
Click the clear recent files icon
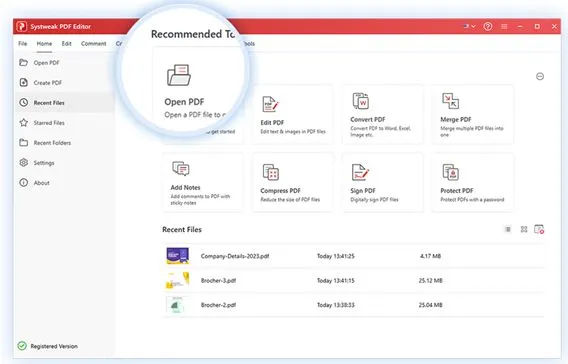(539, 229)
